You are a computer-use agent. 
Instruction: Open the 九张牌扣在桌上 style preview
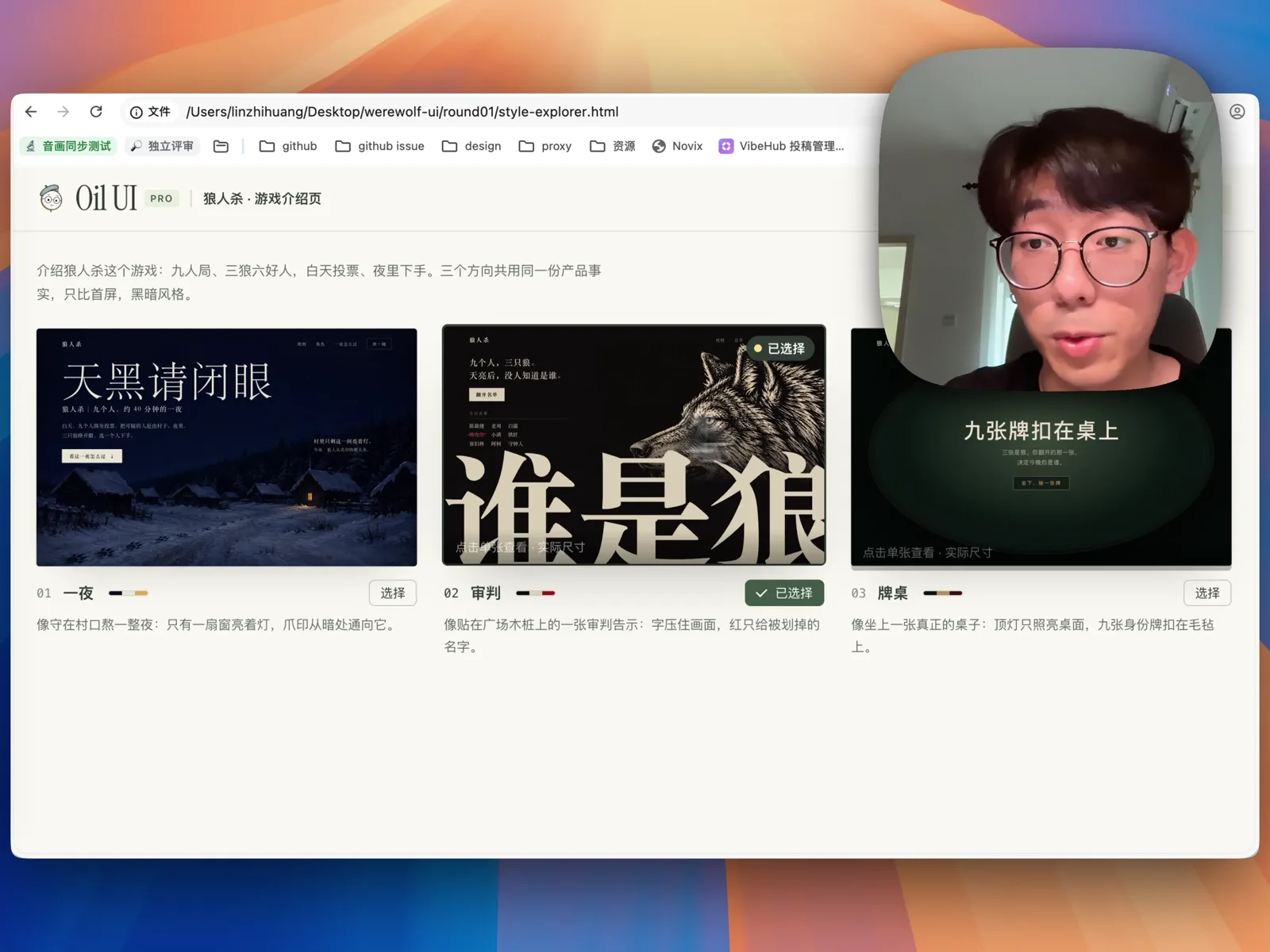click(x=1041, y=447)
